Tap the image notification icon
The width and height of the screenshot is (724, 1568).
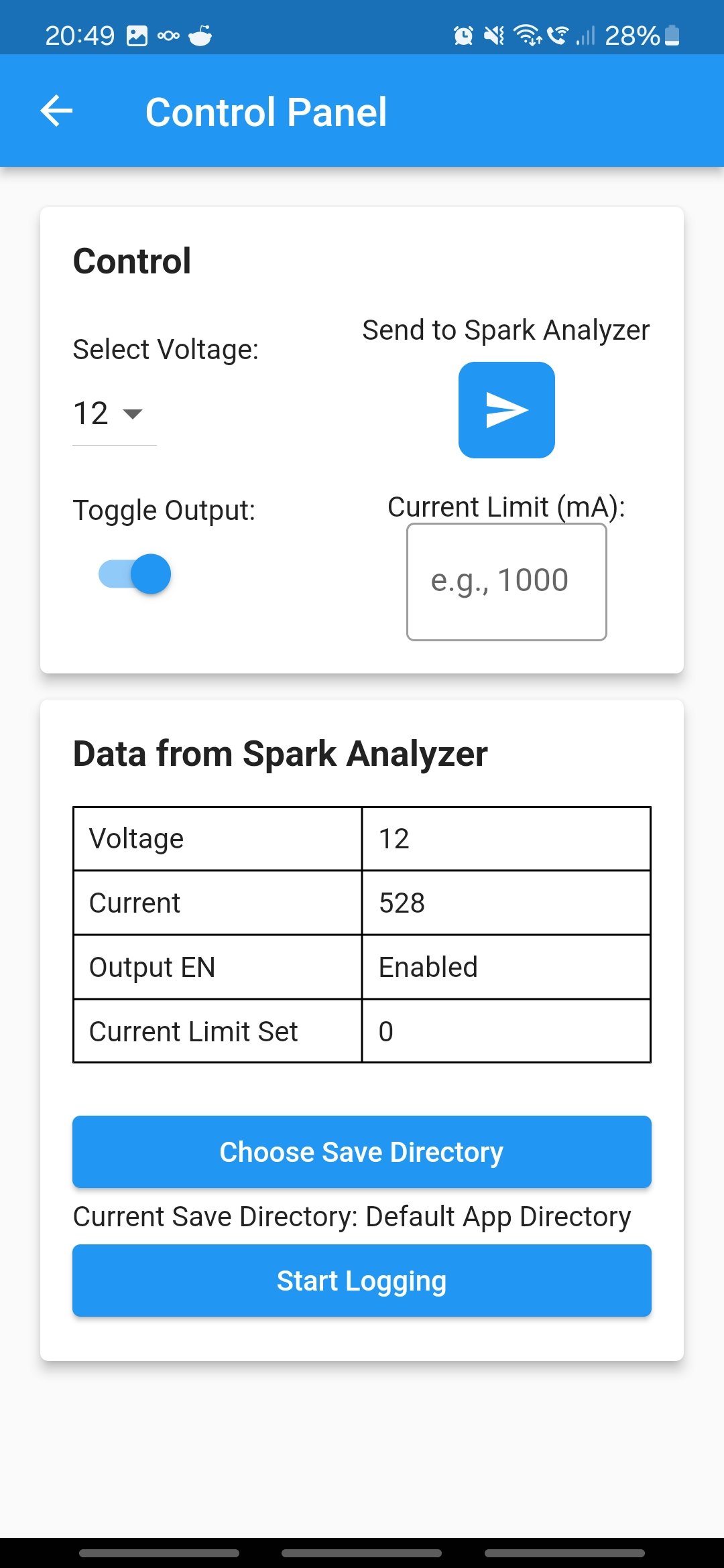click(x=137, y=36)
